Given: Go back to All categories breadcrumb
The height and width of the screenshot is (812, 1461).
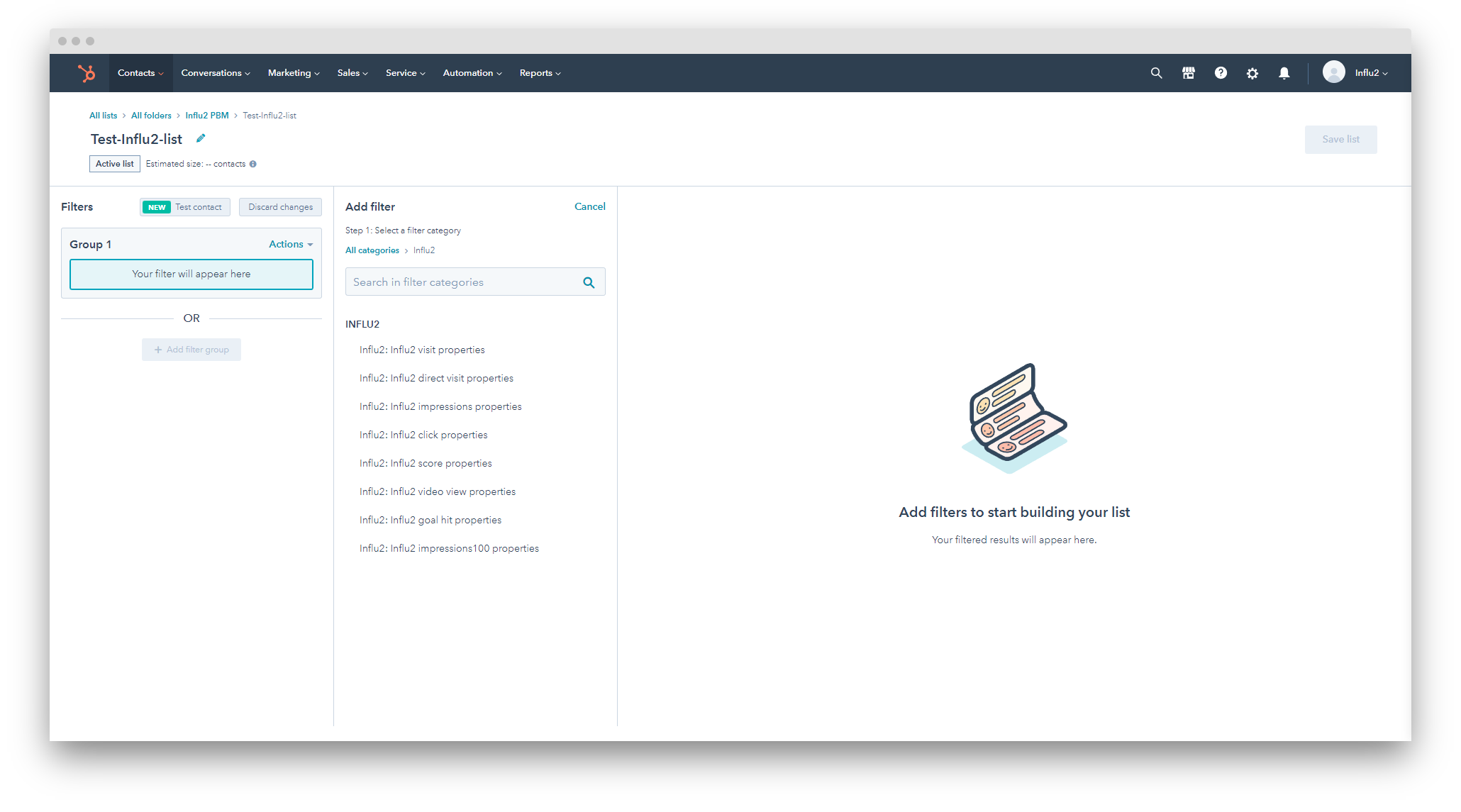Looking at the screenshot, I should (372, 250).
